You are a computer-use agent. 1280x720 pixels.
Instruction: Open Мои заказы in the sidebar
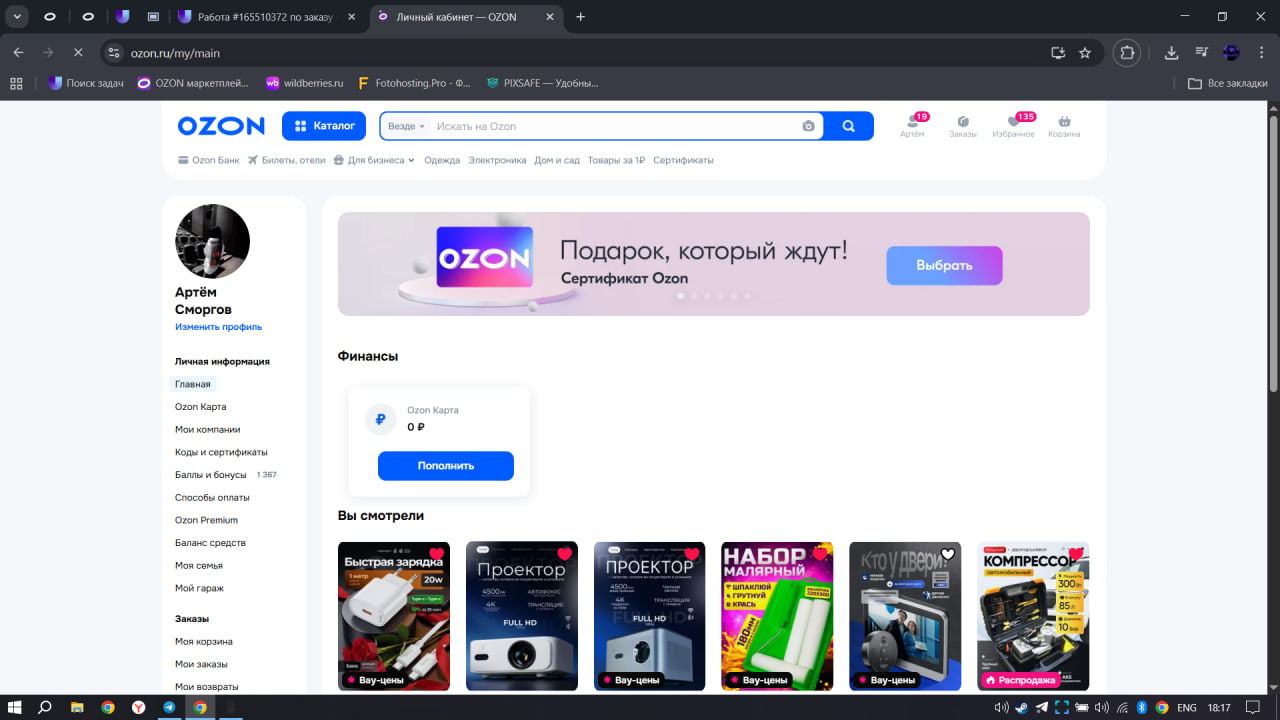click(x=201, y=664)
